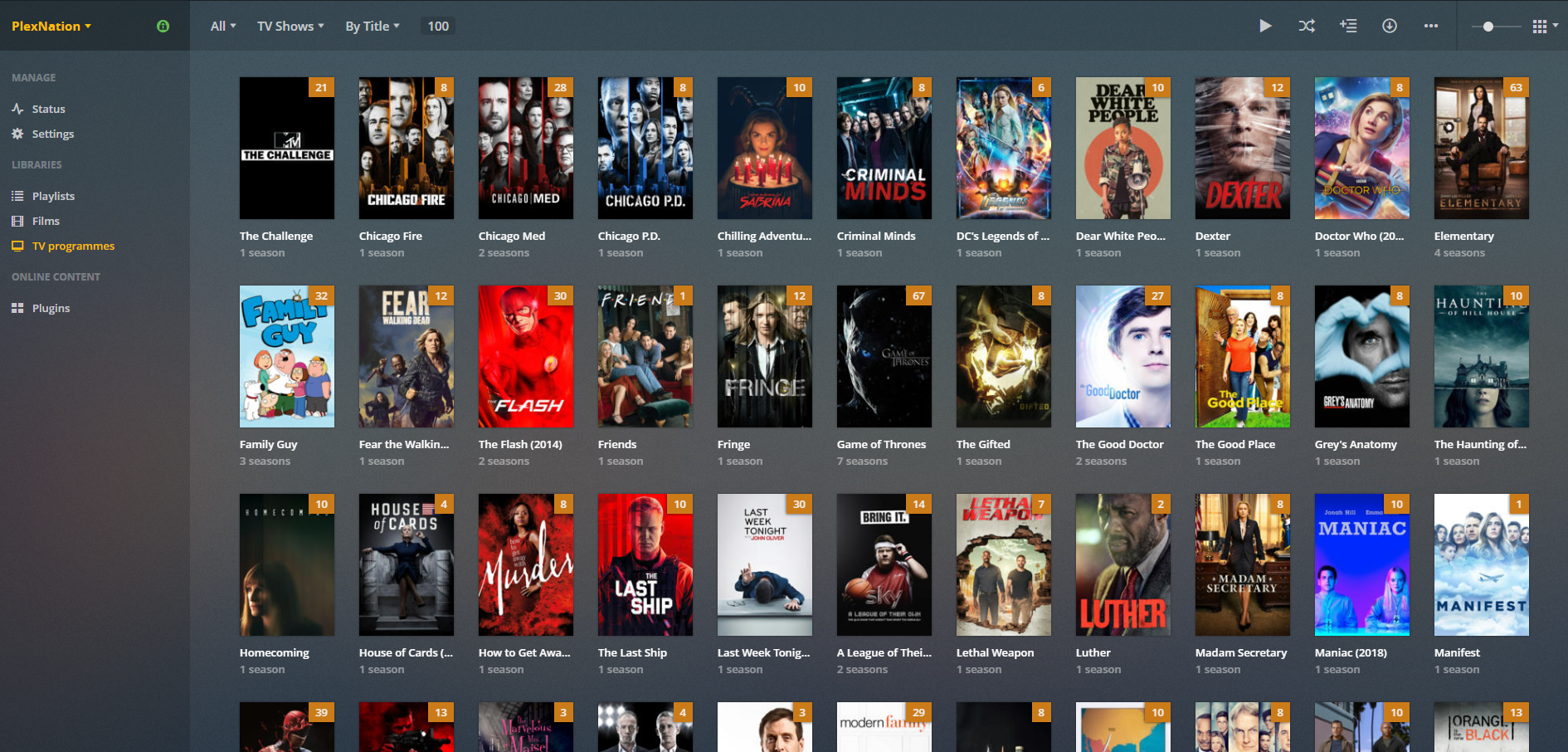This screenshot has height=752, width=1568.
Task: Click the A League of Their Own title
Action: pos(884,652)
